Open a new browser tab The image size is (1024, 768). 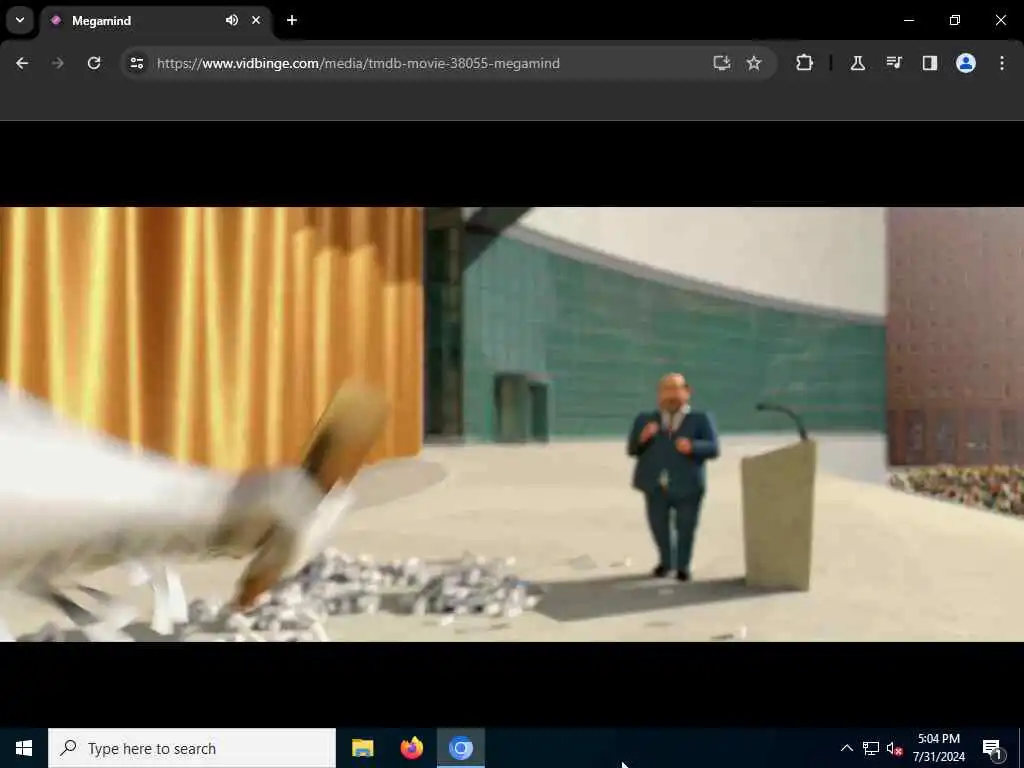(292, 20)
